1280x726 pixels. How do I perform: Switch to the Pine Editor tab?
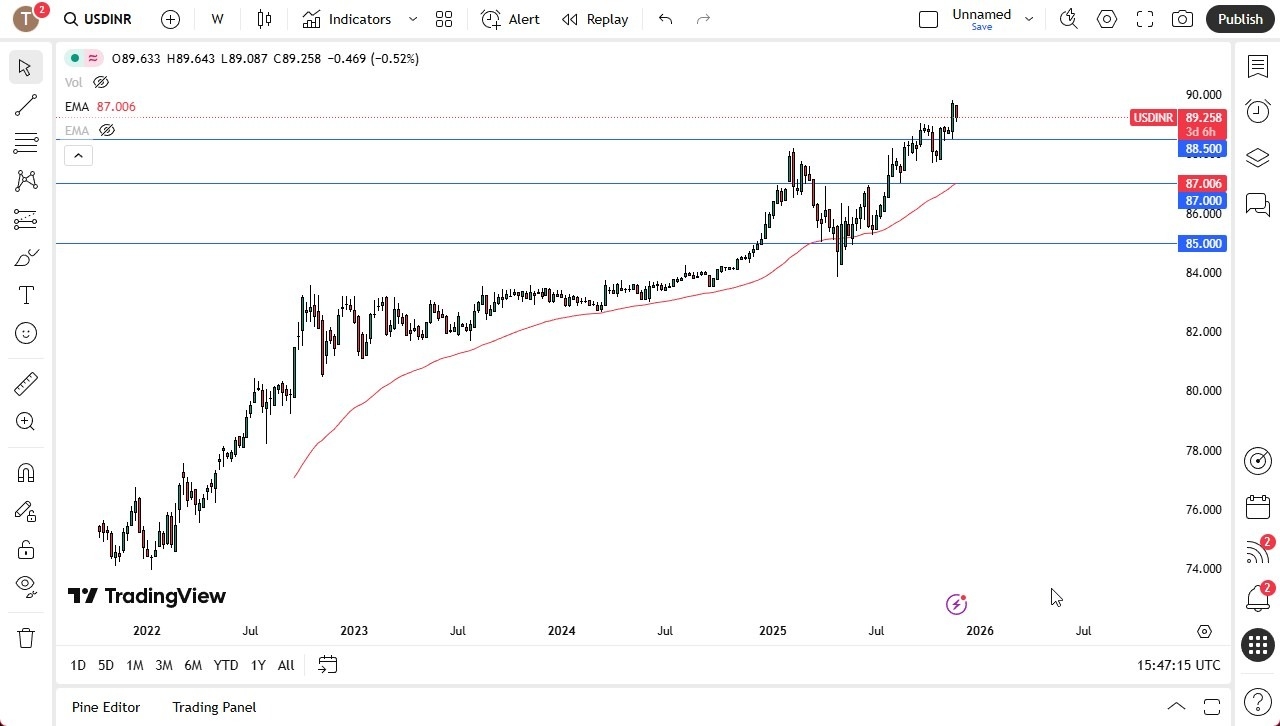(x=105, y=707)
